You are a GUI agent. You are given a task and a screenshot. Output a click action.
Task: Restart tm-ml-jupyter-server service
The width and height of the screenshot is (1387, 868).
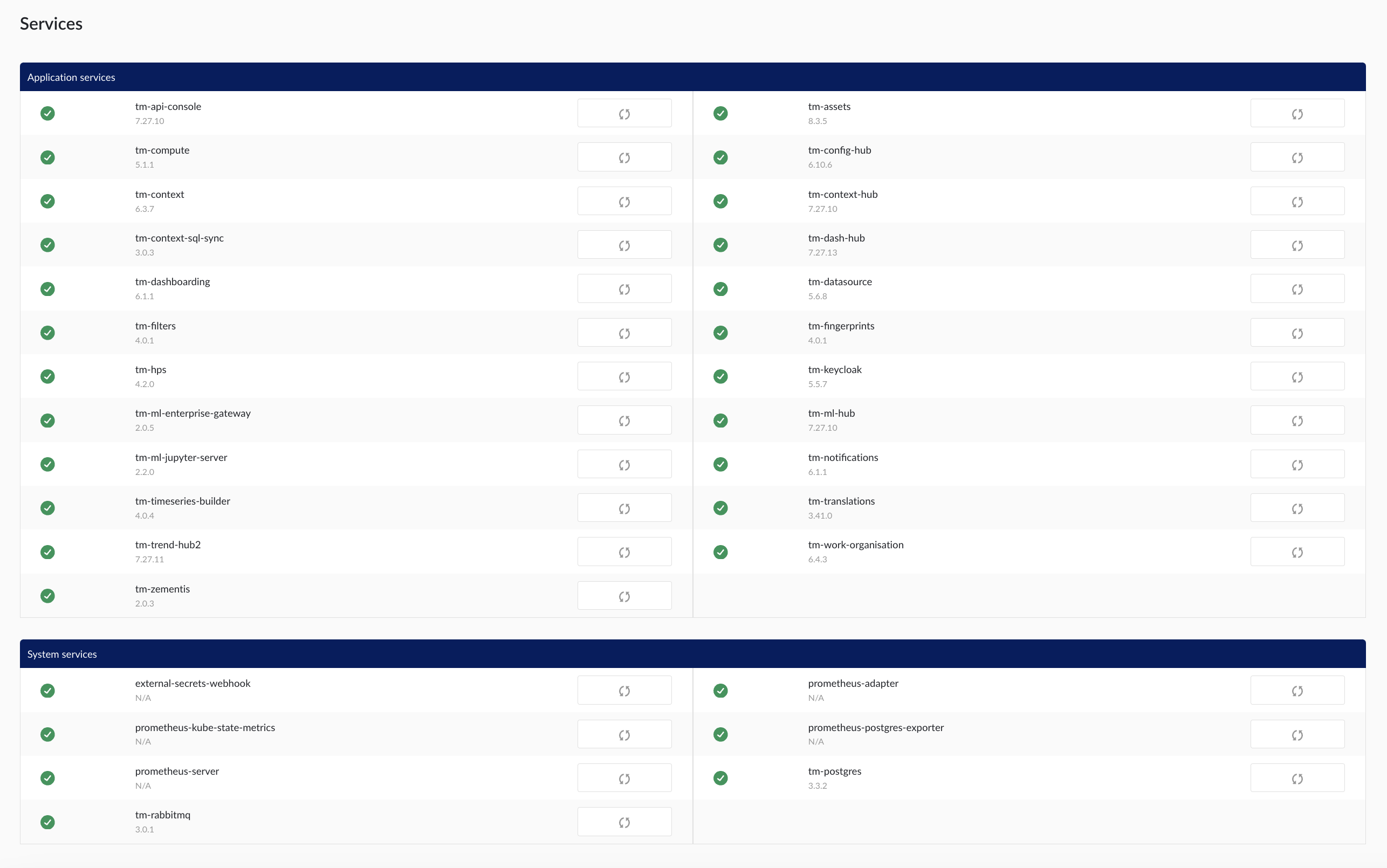(x=624, y=464)
